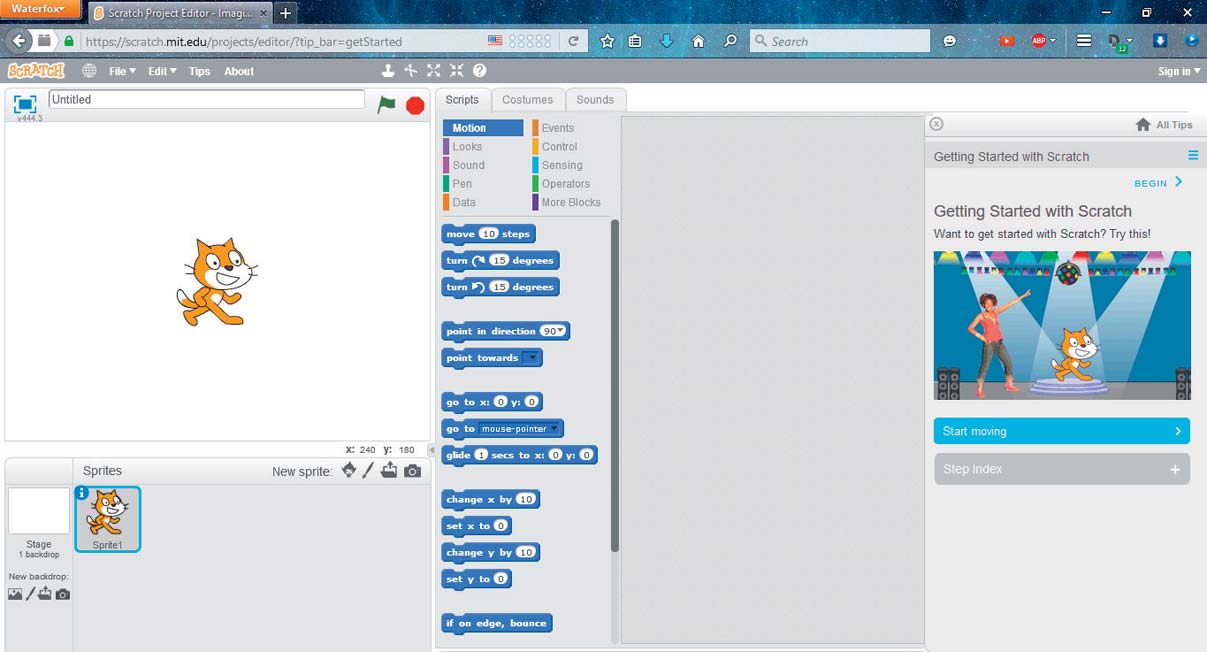Switch to the Costumes tab

coord(527,100)
